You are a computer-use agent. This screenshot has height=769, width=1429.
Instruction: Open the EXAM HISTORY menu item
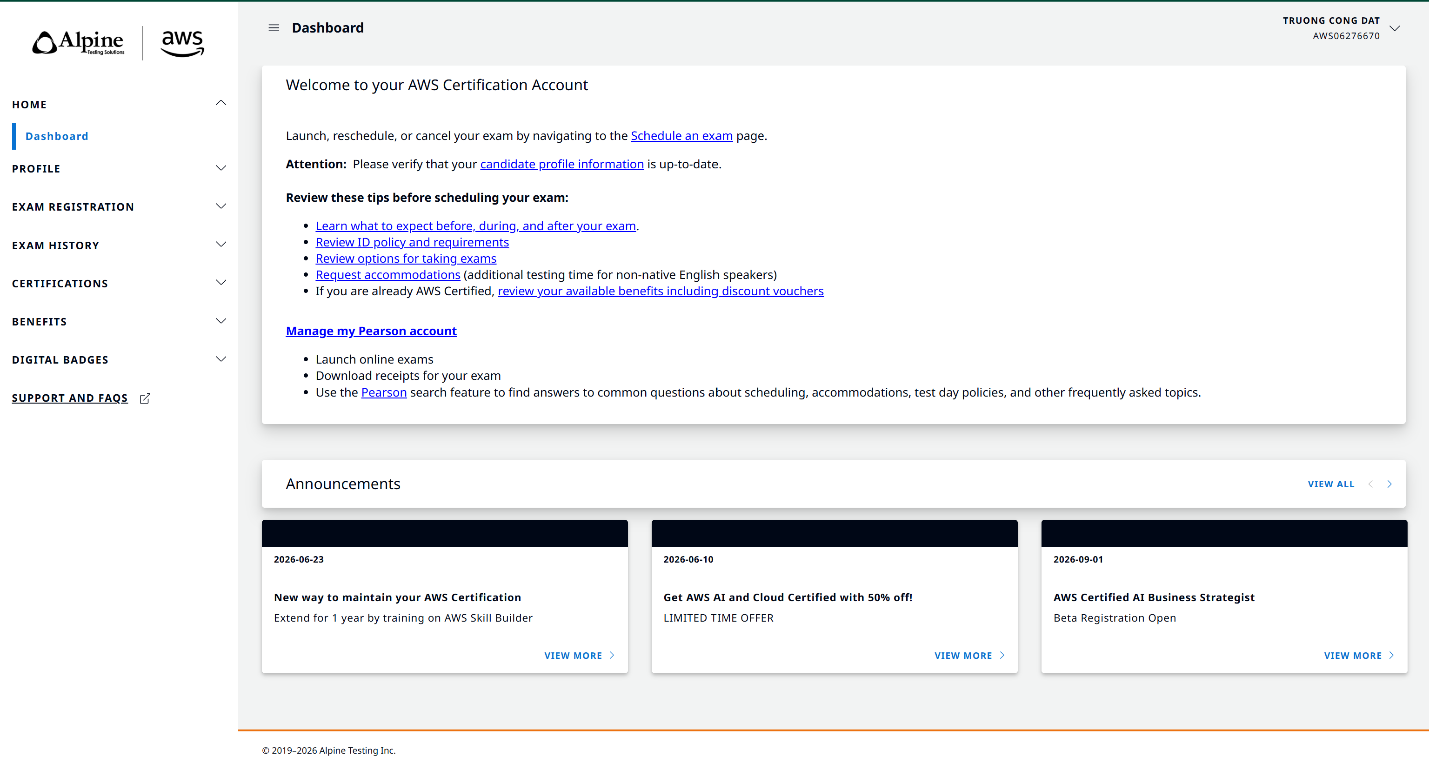pyautogui.click(x=56, y=245)
